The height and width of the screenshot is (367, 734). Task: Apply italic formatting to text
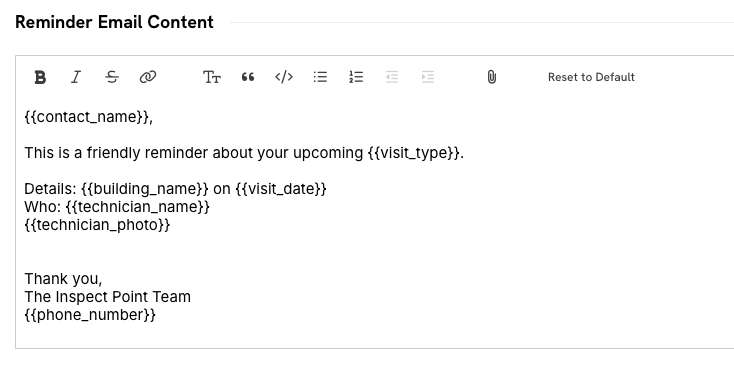point(76,77)
